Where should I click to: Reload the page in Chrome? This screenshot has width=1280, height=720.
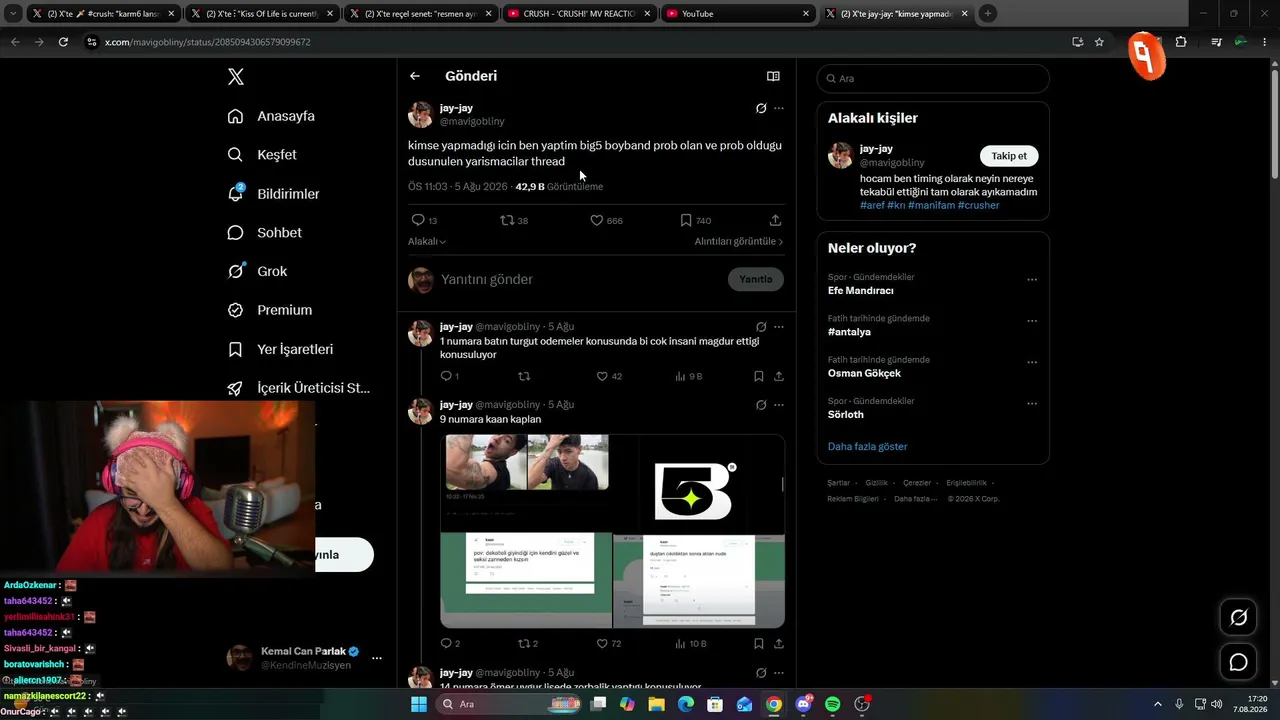[63, 42]
